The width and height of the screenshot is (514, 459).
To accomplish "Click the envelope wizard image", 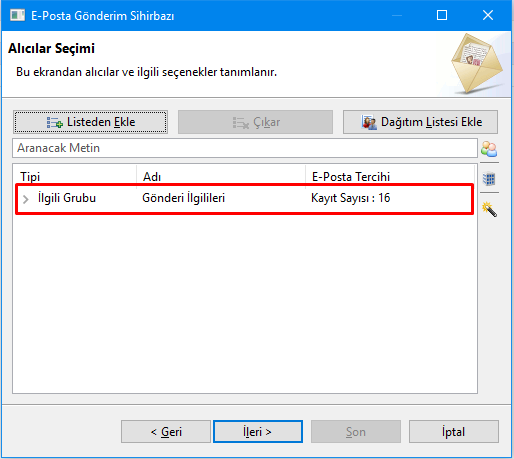I will click(477, 63).
